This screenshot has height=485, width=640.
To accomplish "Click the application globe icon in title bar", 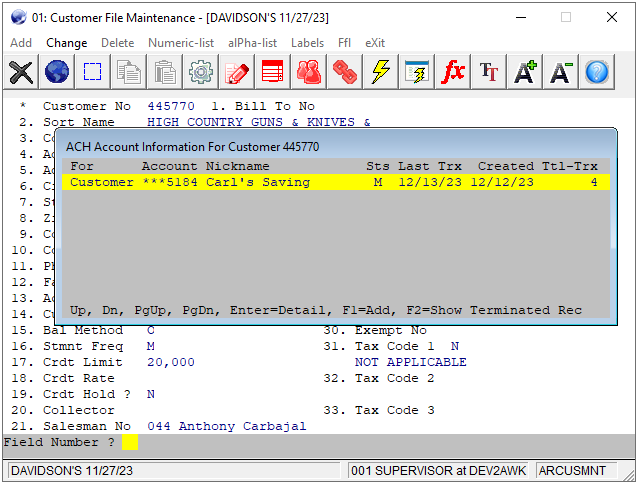I will [18, 18].
